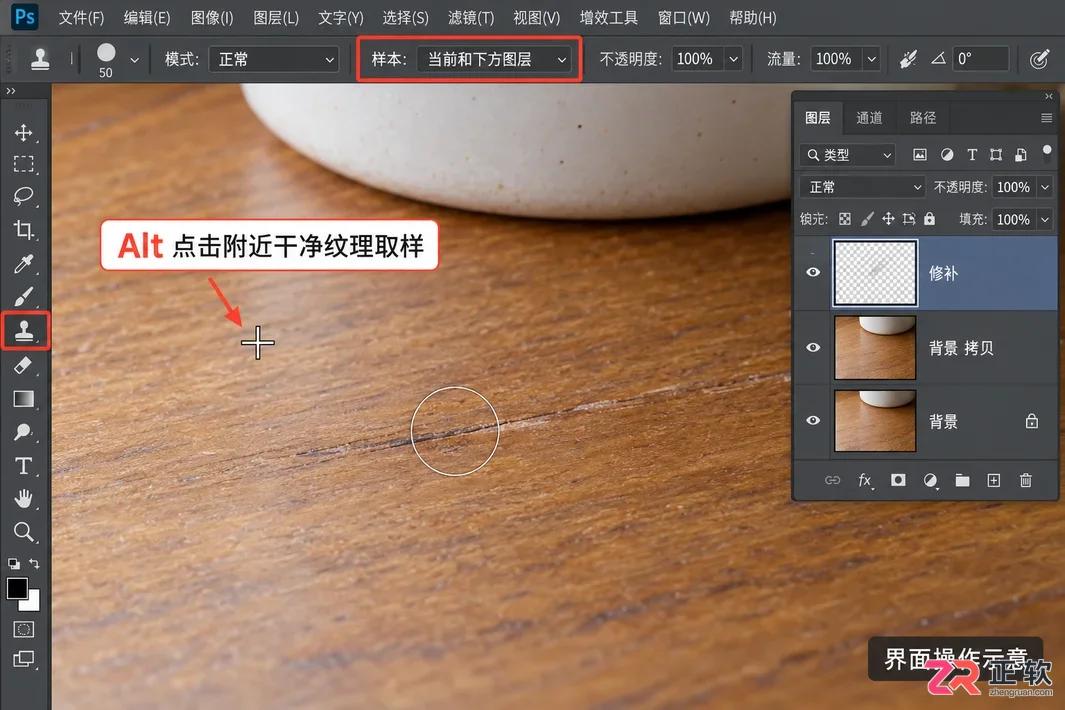
Task: Open the 填充 fill dropdown arrow
Action: pos(1045,219)
